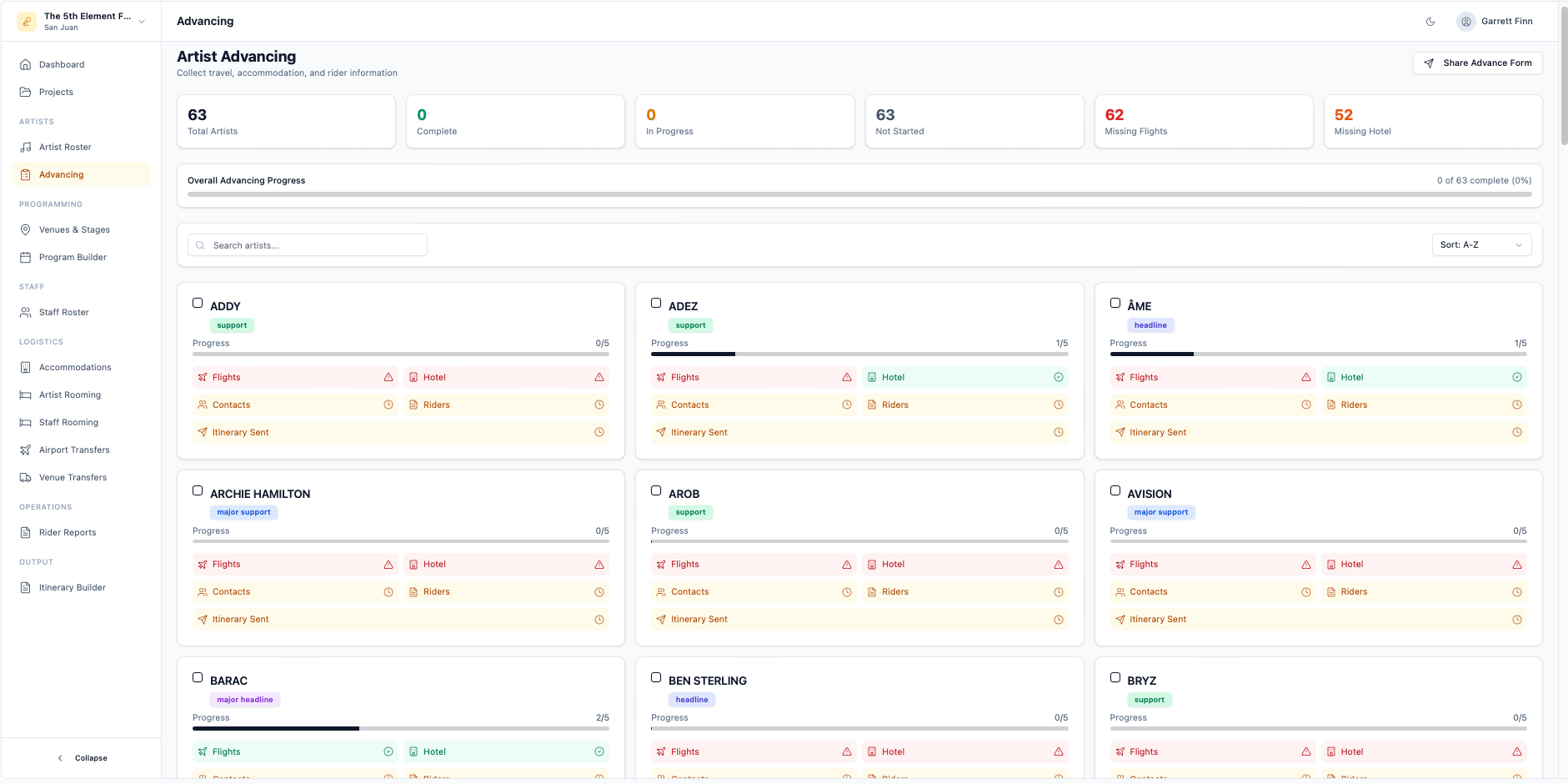Screen dimensions: 1568x784
Task: Click the Airport Transfers plane icon
Action: coord(26,450)
